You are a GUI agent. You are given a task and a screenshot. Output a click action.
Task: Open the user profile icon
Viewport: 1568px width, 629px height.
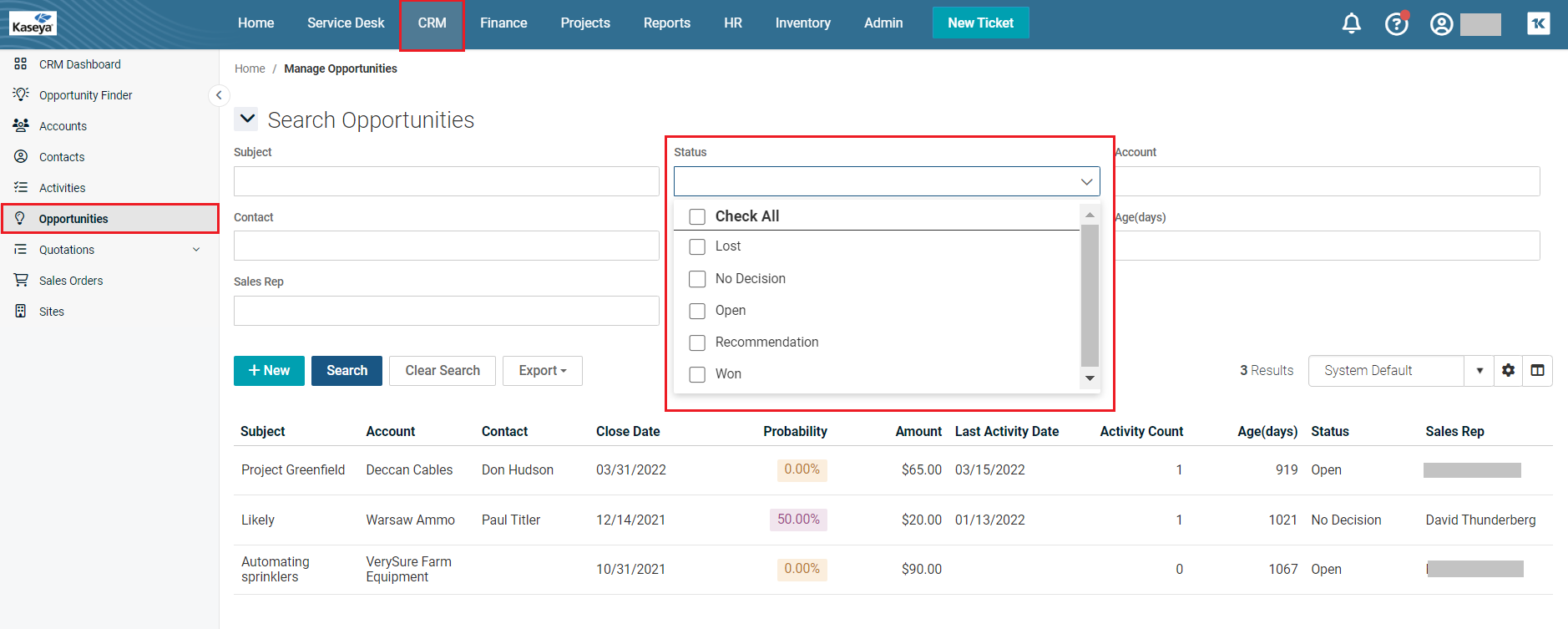[x=1441, y=24]
